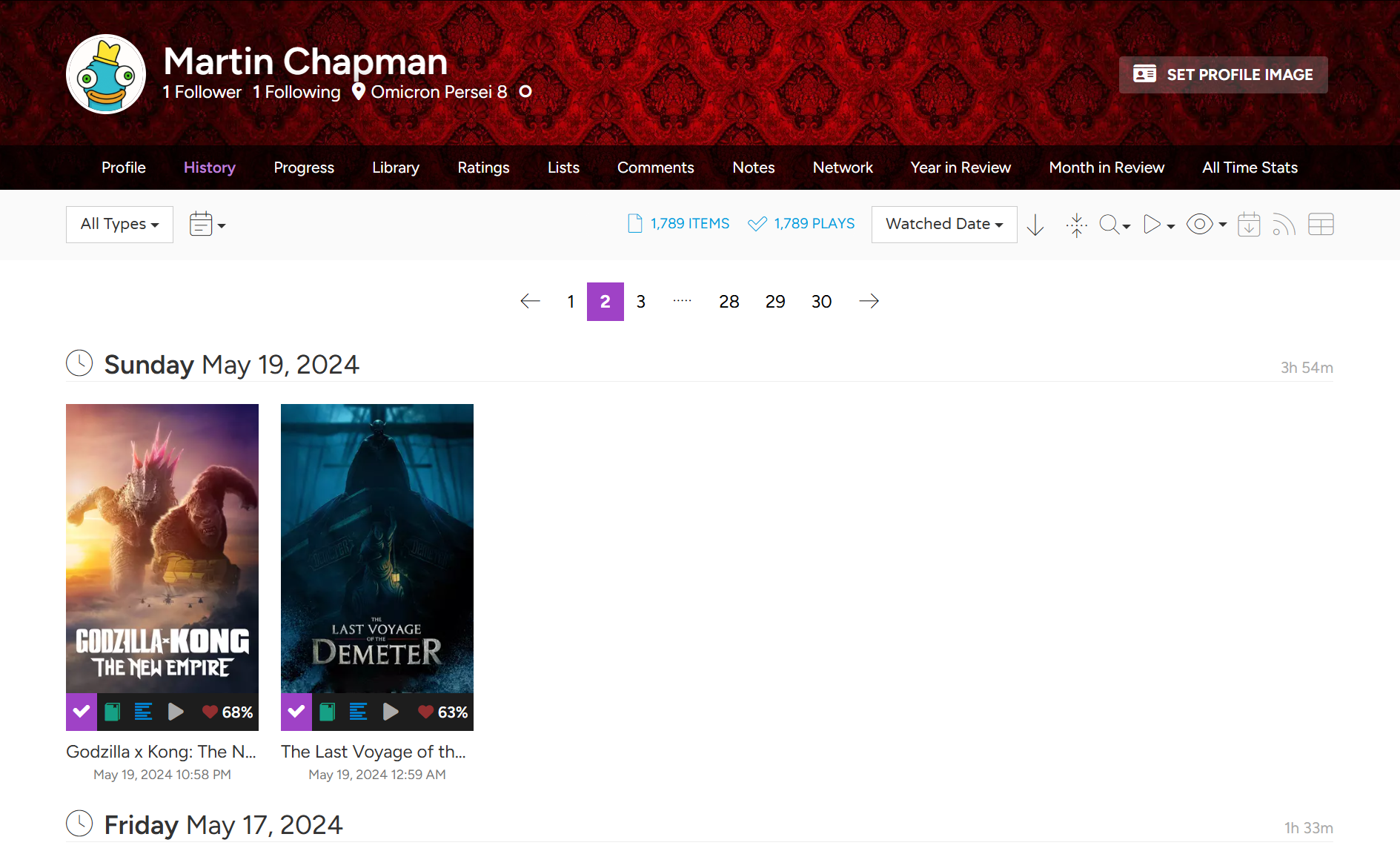Toggle watched checkmark on Last Voyage of Demeter
1400x854 pixels.
tap(296, 712)
